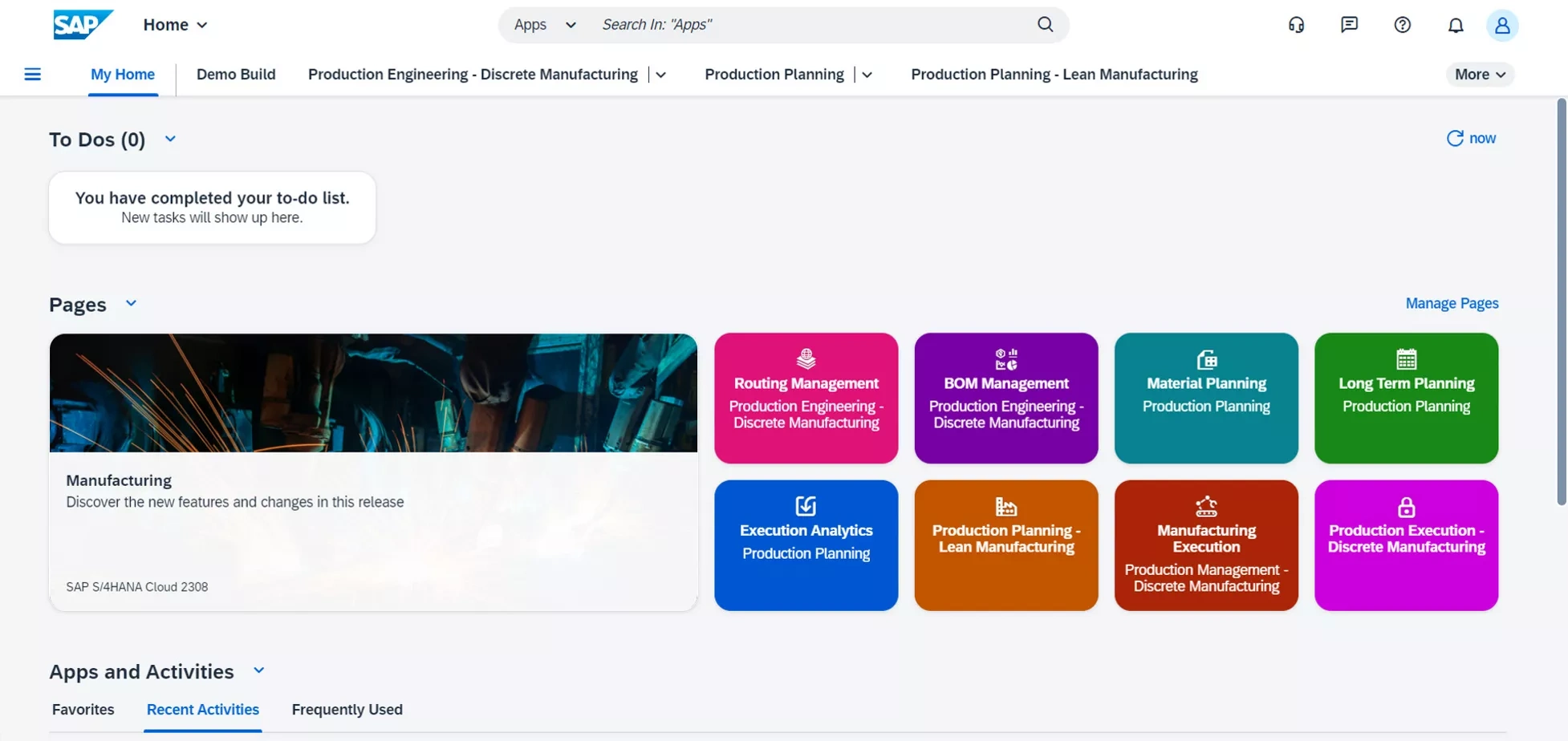Click the SAP logo
The height and width of the screenshot is (741, 1568).
[82, 24]
